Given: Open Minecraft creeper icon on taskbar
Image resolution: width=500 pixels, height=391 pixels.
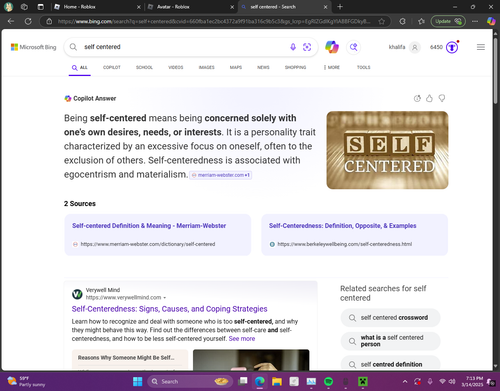Looking at the screenshot, I should click(363, 381).
